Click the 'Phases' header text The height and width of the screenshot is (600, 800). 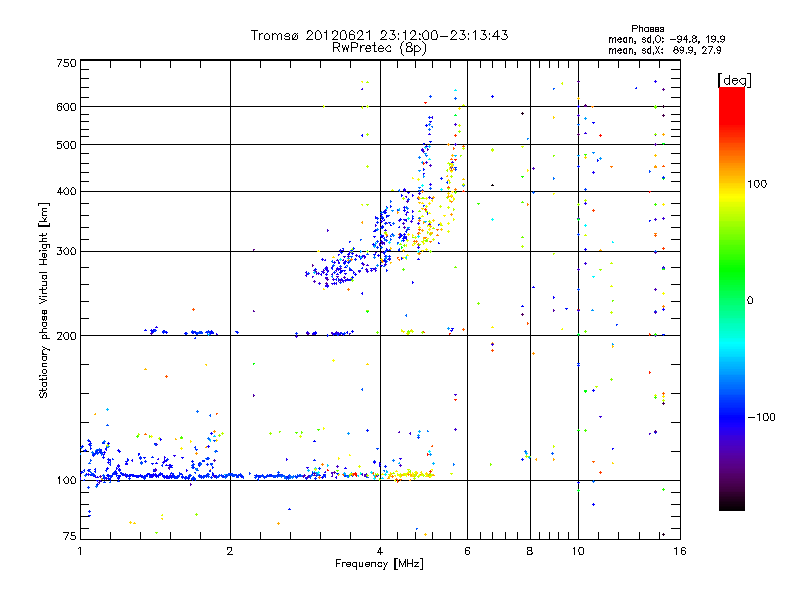(x=647, y=29)
